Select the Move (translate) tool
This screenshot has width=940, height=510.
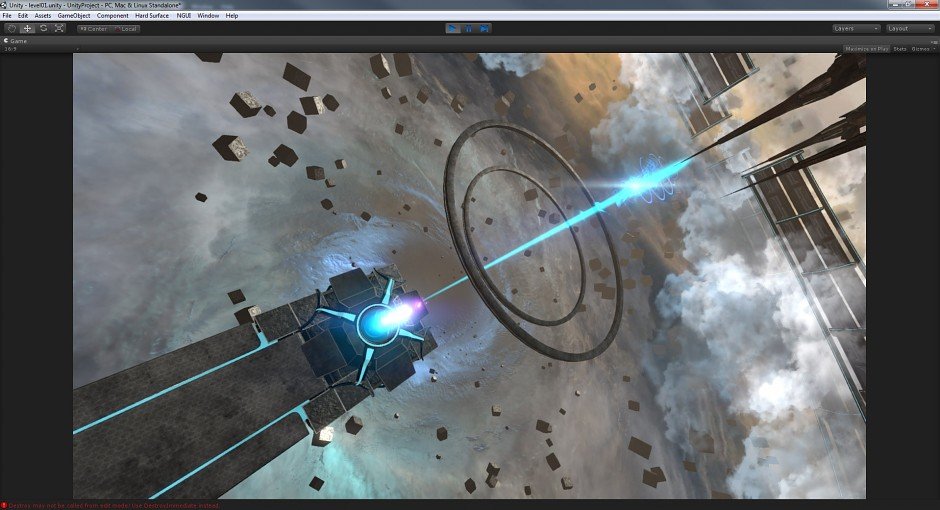click(27, 28)
